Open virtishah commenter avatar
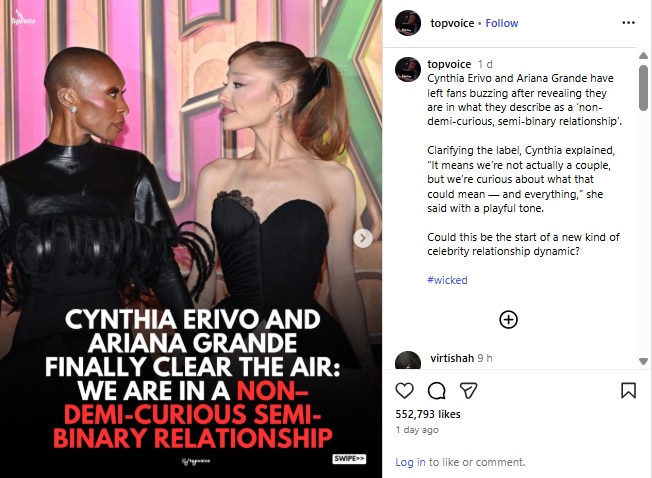 coord(408,361)
